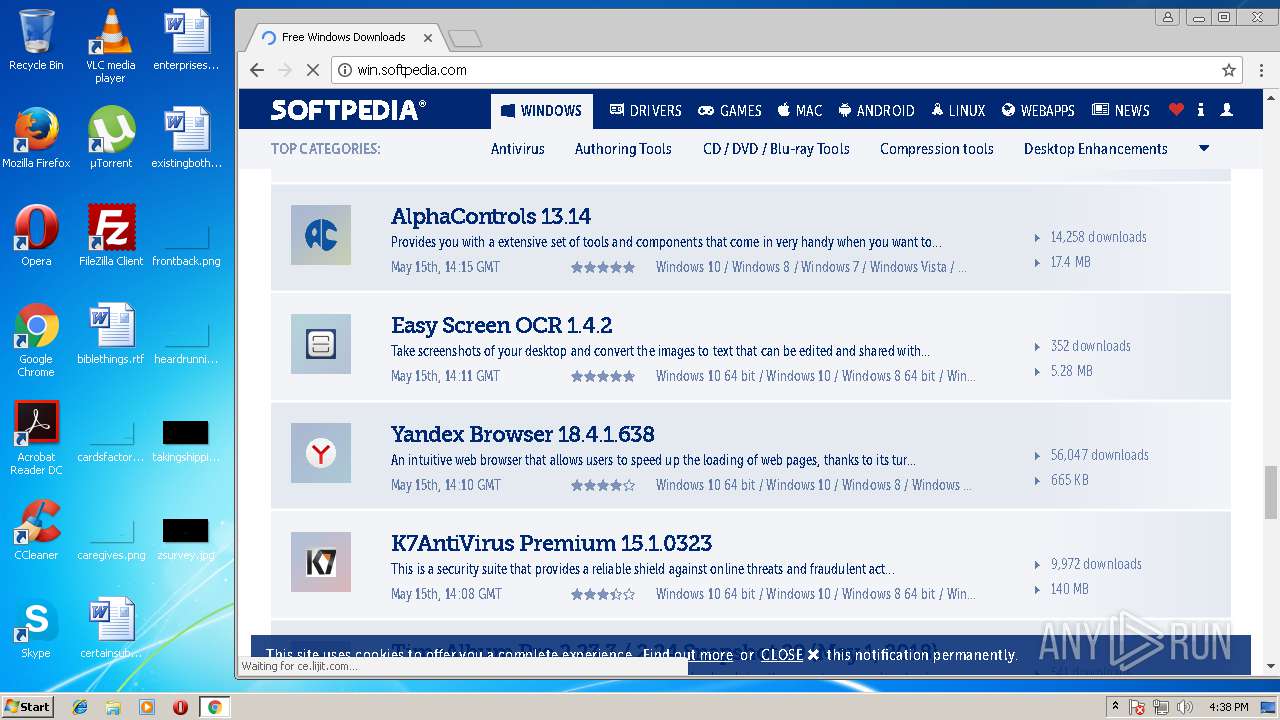
Task: Open the µTorrent desktop shortcut
Action: coord(110,138)
